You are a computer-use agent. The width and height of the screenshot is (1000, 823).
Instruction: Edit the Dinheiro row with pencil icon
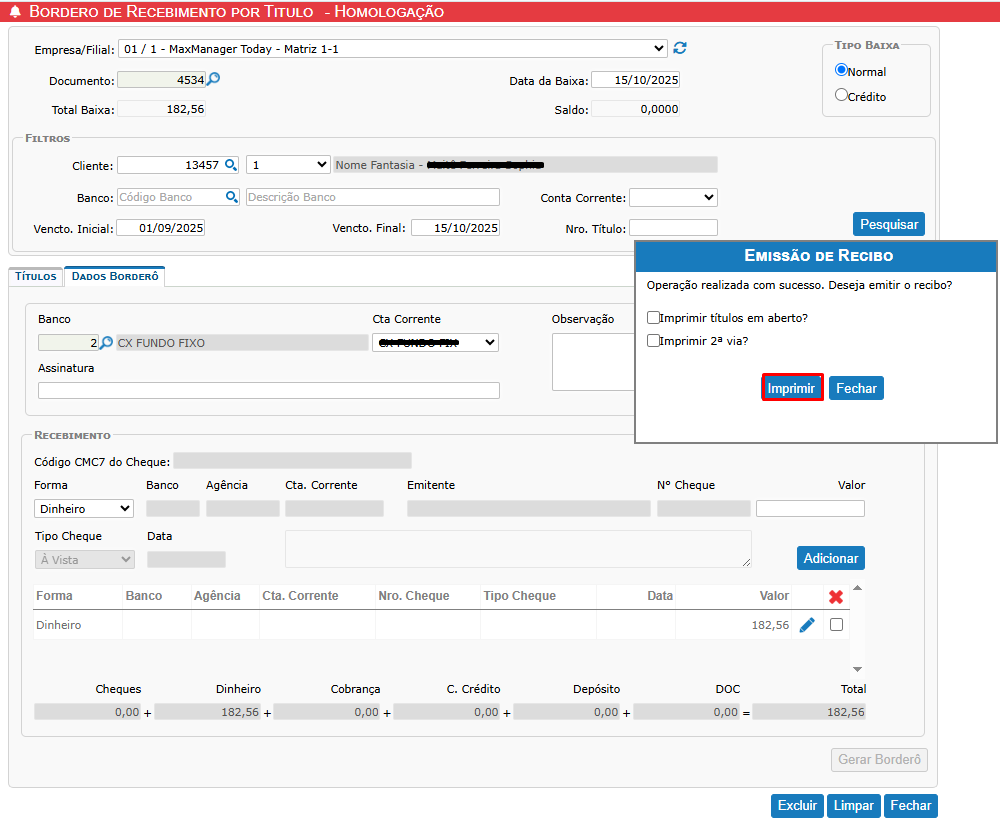click(x=807, y=625)
